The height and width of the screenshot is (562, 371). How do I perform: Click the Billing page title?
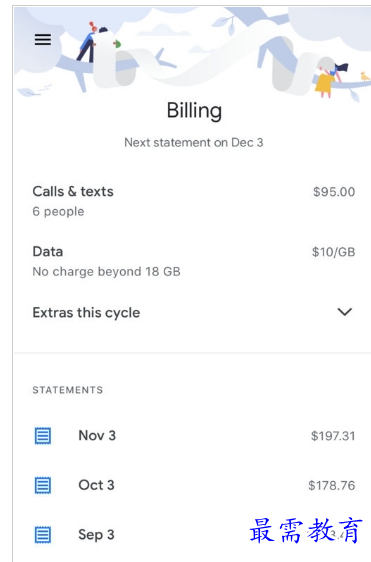pos(194,111)
